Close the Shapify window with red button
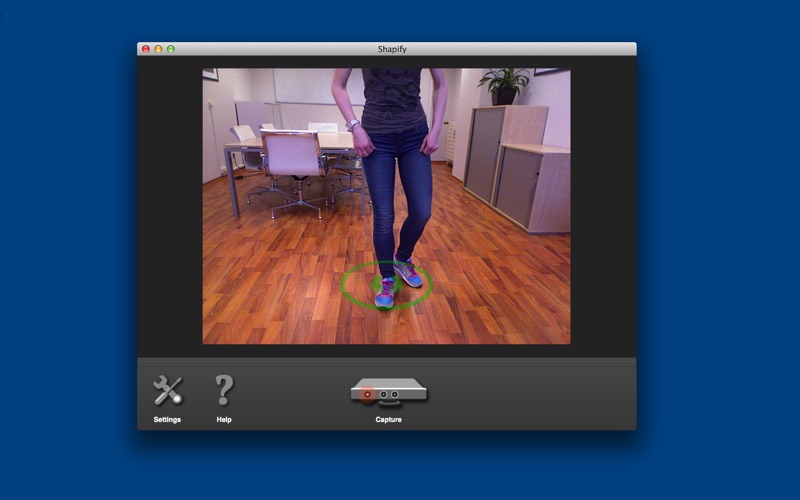Image resolution: width=800 pixels, height=500 pixels. point(146,49)
